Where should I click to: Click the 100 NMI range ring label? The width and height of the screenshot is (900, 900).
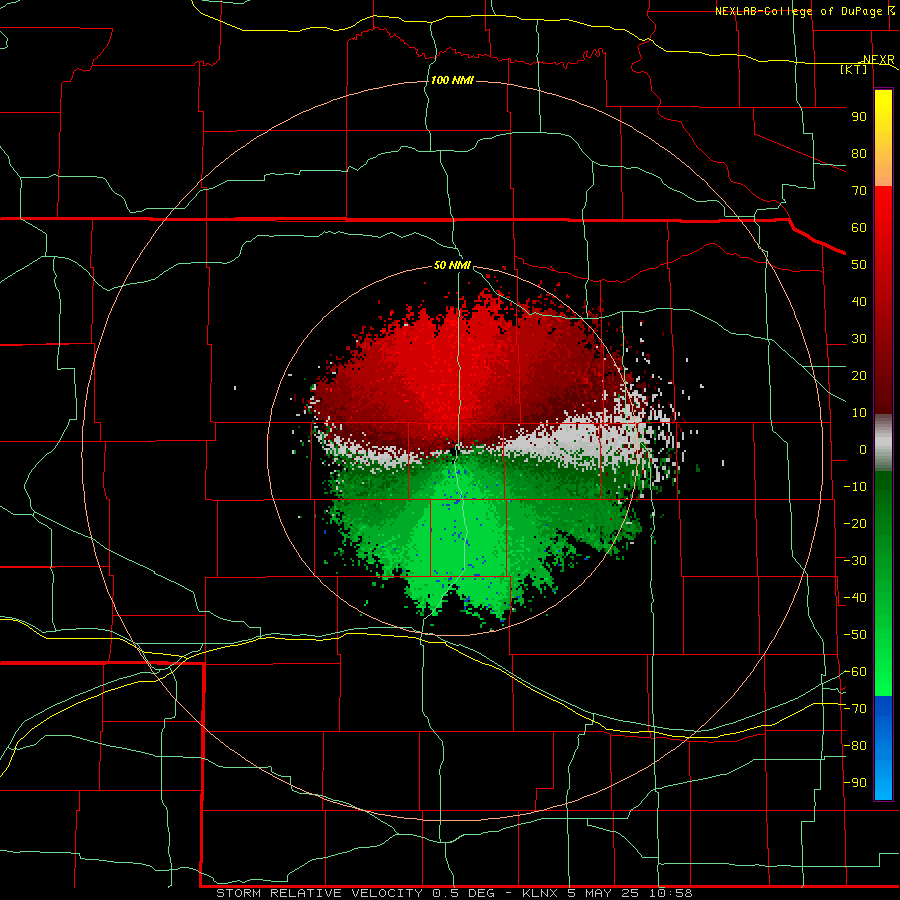coord(452,80)
